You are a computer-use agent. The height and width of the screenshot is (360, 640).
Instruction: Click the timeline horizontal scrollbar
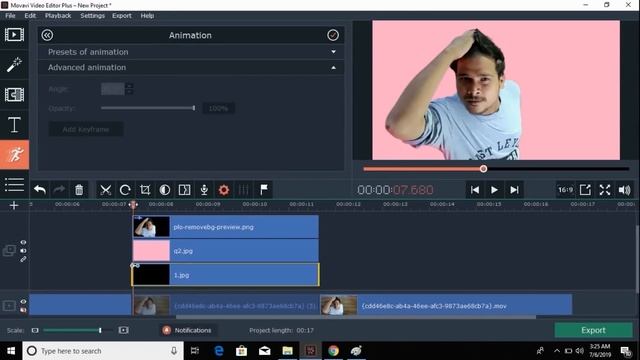coord(356,317)
